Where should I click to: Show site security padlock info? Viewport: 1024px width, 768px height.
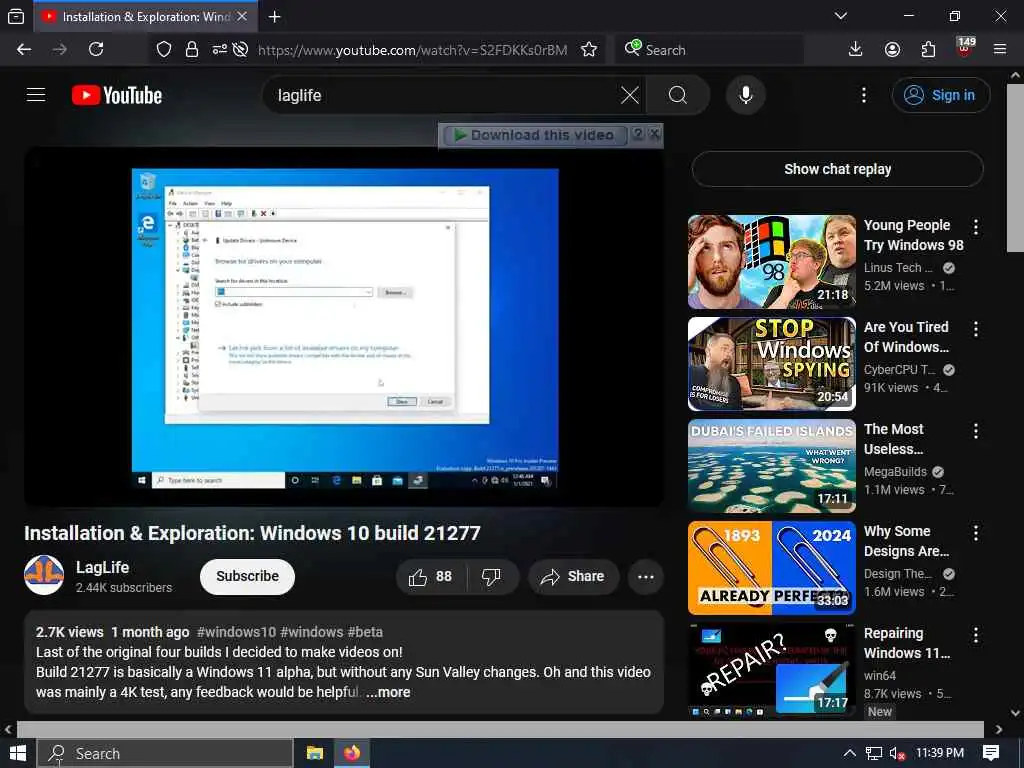click(192, 50)
